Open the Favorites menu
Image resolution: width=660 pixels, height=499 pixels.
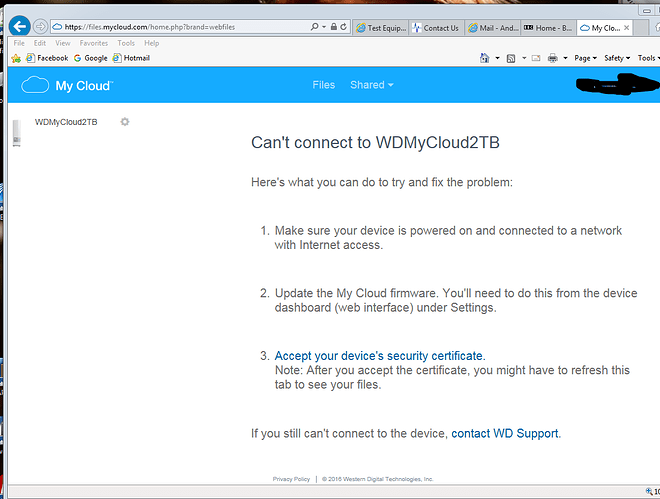point(93,43)
